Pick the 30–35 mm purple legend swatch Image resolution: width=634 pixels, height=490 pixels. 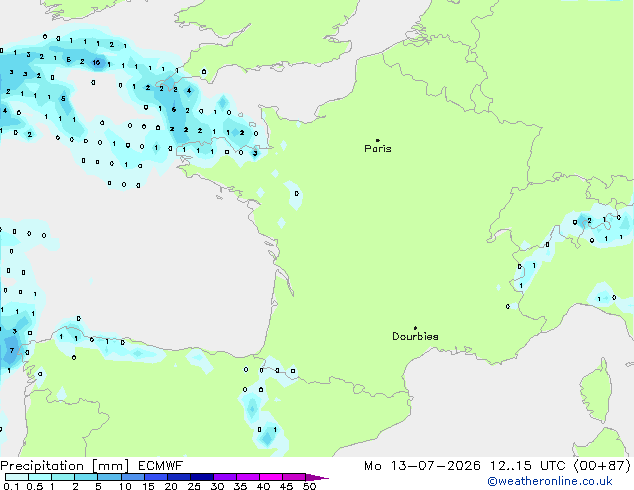click(225, 477)
